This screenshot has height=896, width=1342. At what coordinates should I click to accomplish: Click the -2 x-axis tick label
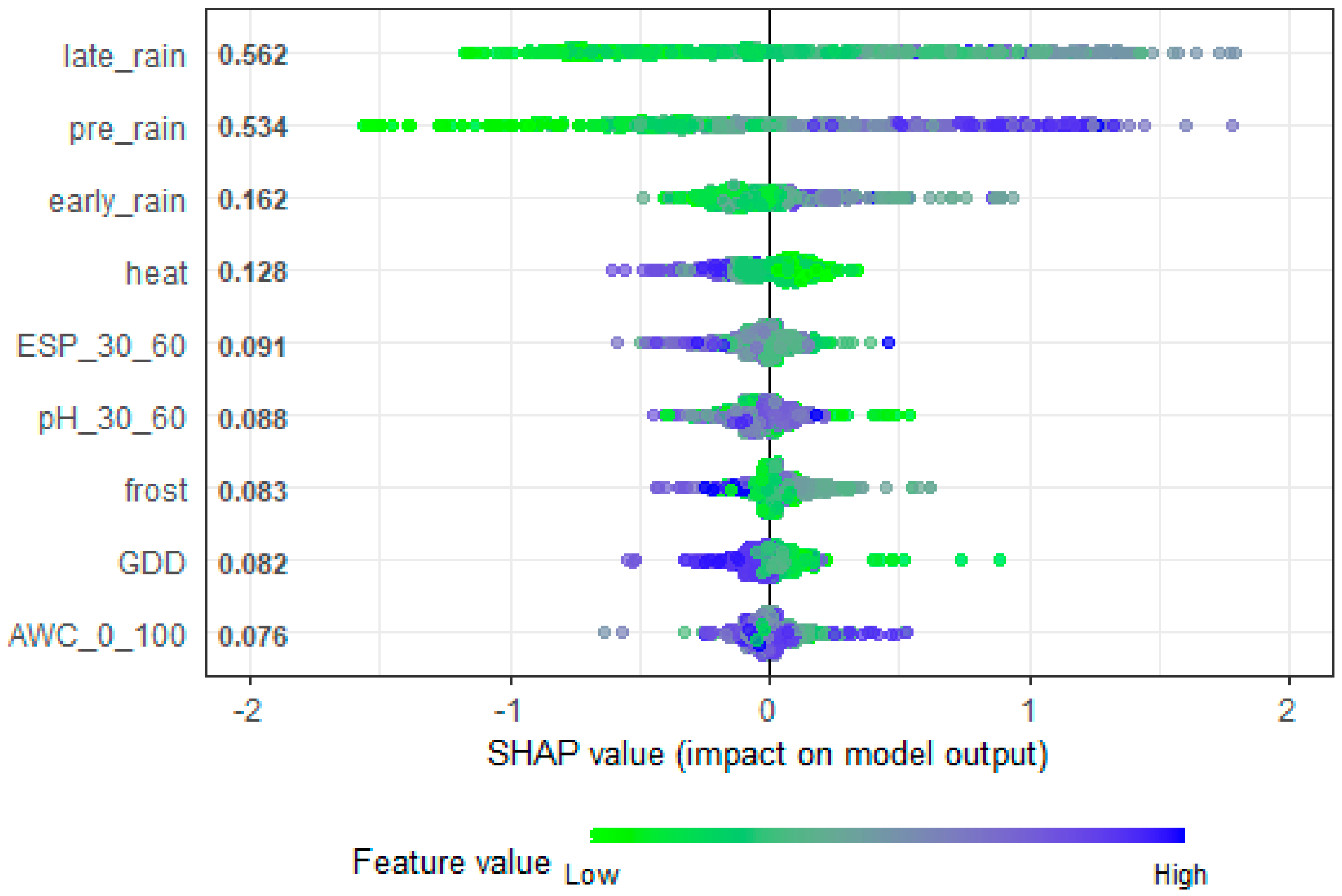click(x=247, y=711)
